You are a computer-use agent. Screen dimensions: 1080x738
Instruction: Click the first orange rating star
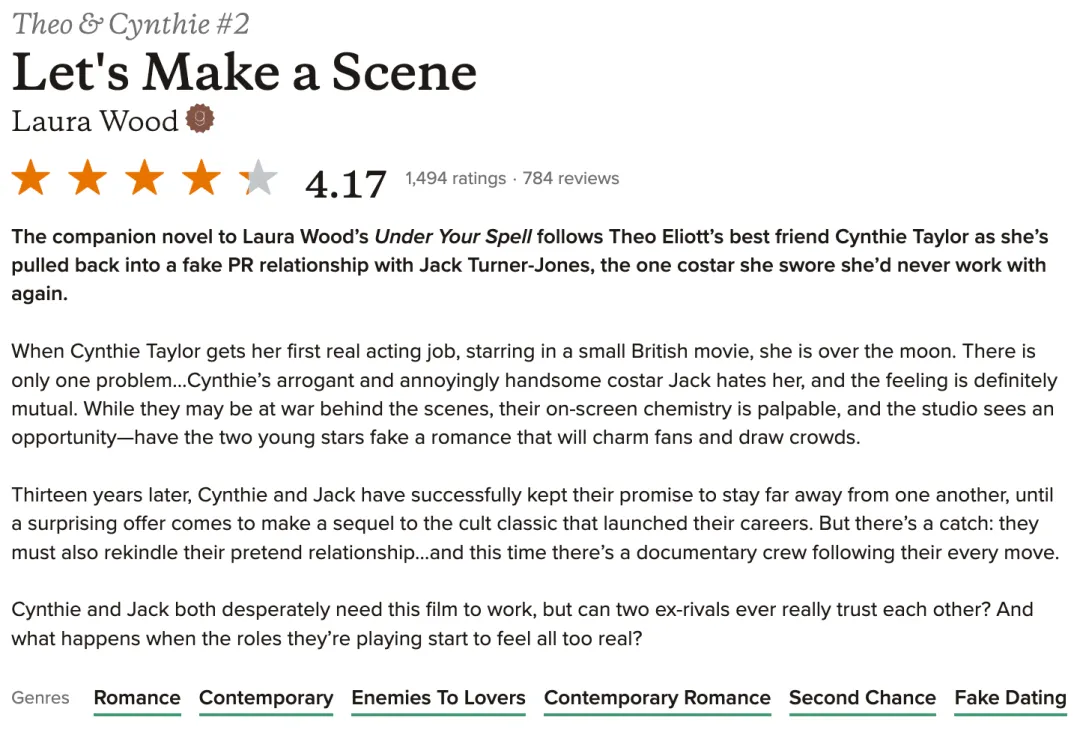point(31,179)
